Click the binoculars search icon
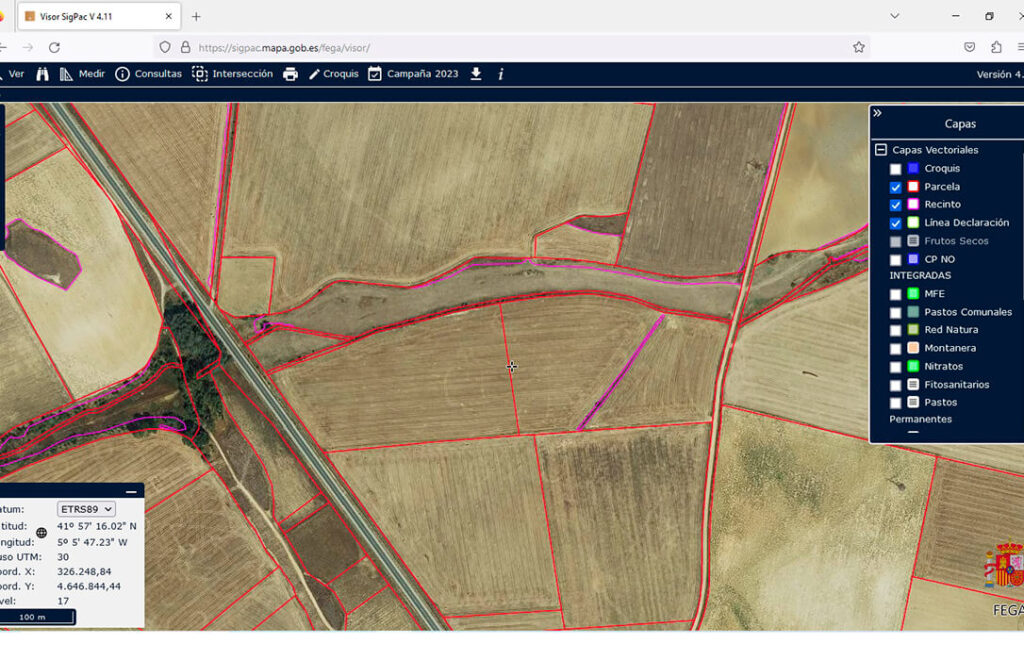The image size is (1024, 660). 43,74
